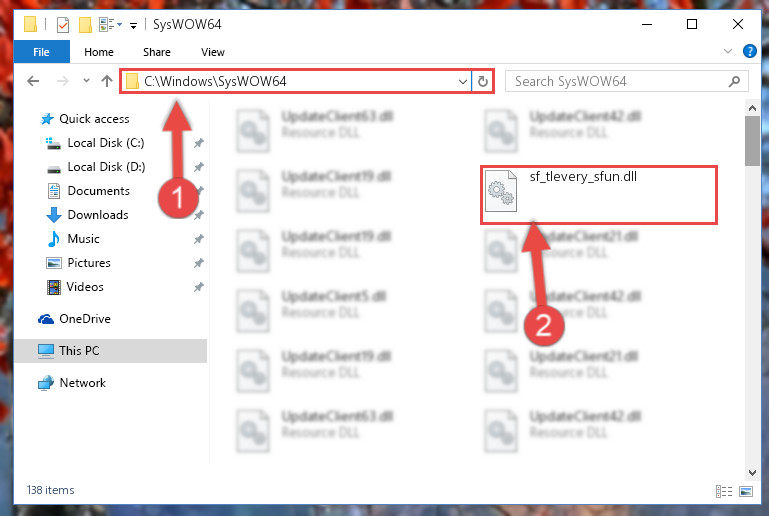Open the Customize Quick Access Toolbar dropdown
This screenshot has width=769, height=516.
coord(133,26)
